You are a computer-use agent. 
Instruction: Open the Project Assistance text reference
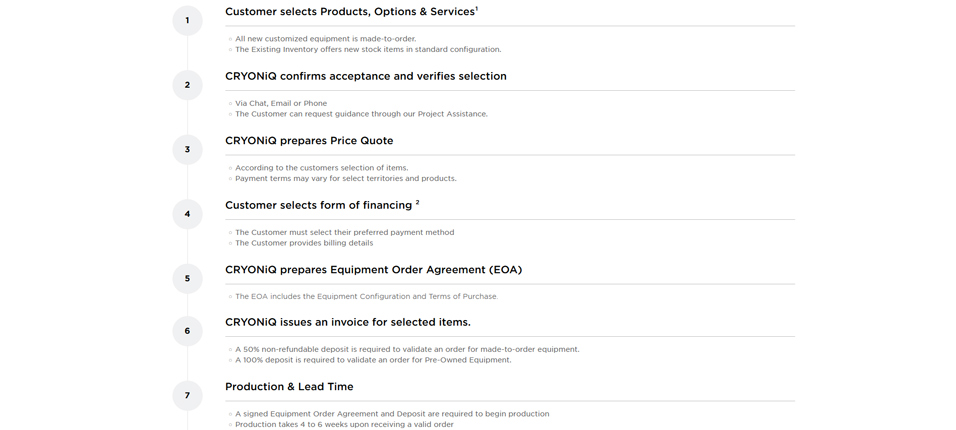[452, 114]
